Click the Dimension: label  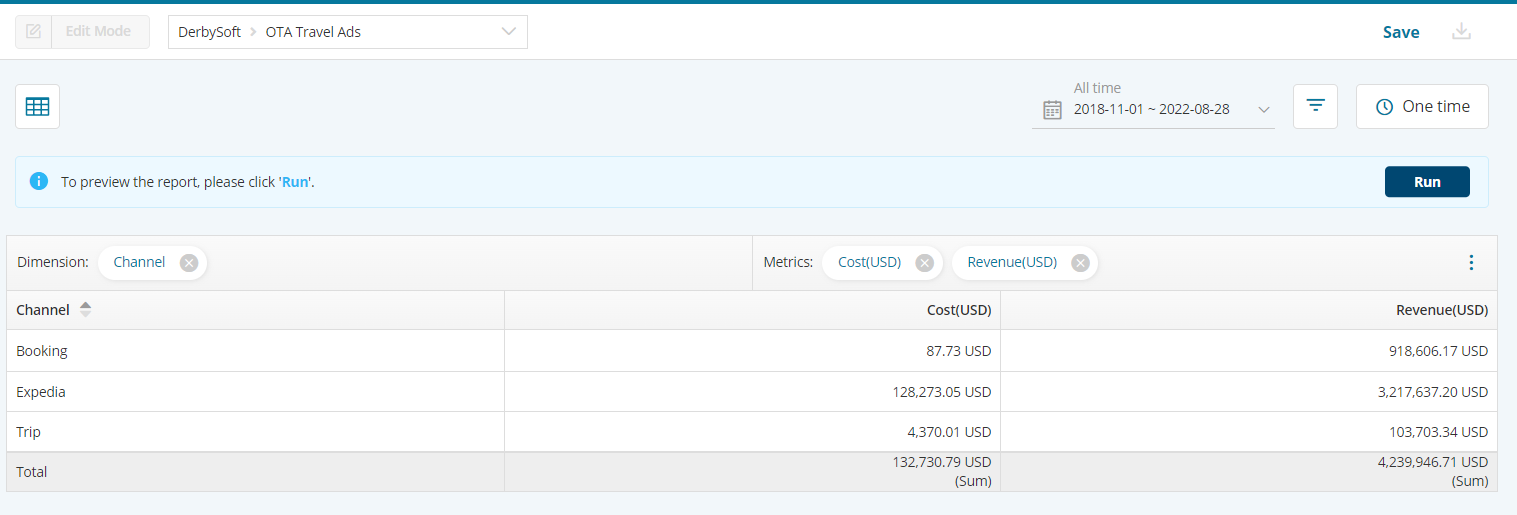(x=53, y=262)
